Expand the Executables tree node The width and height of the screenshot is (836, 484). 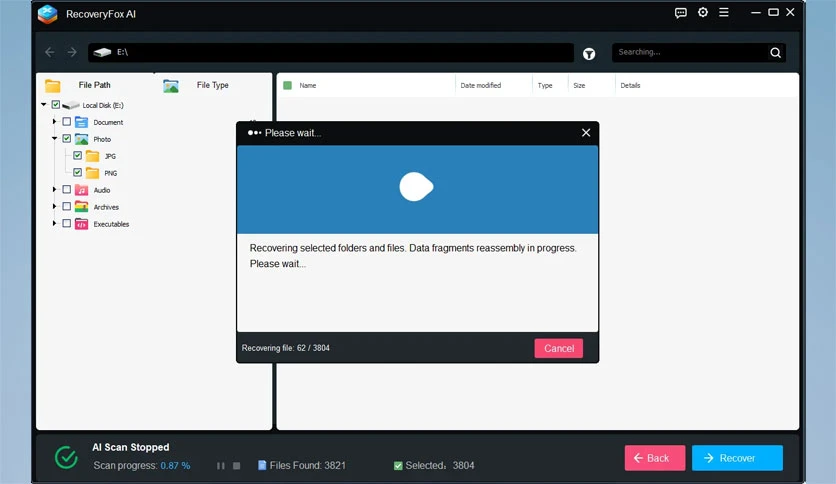tap(54, 223)
